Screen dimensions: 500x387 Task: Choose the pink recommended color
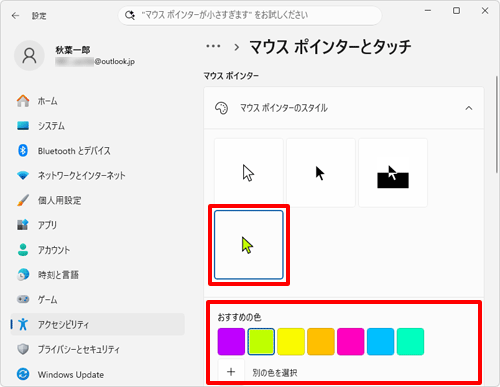coord(350,342)
